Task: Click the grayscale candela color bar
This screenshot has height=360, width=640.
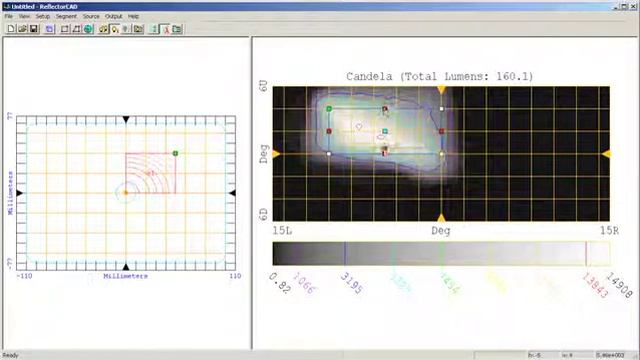Action: pos(441,253)
